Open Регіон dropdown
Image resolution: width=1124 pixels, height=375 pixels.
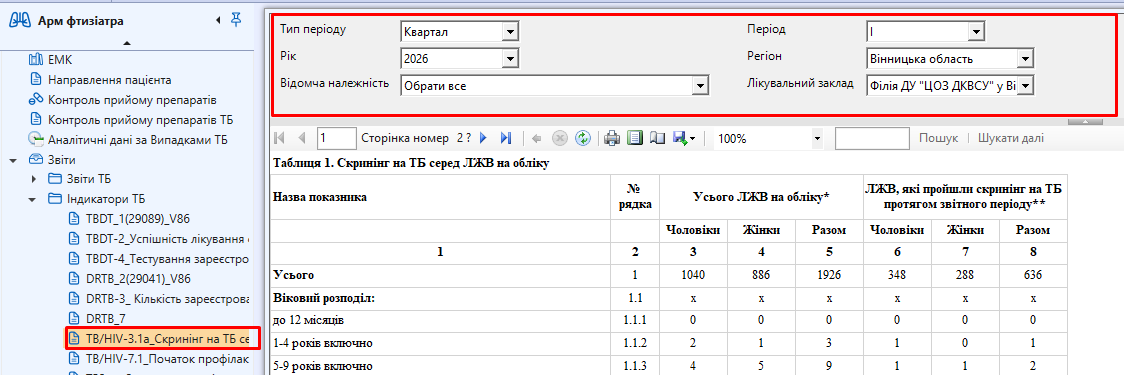(1025, 59)
